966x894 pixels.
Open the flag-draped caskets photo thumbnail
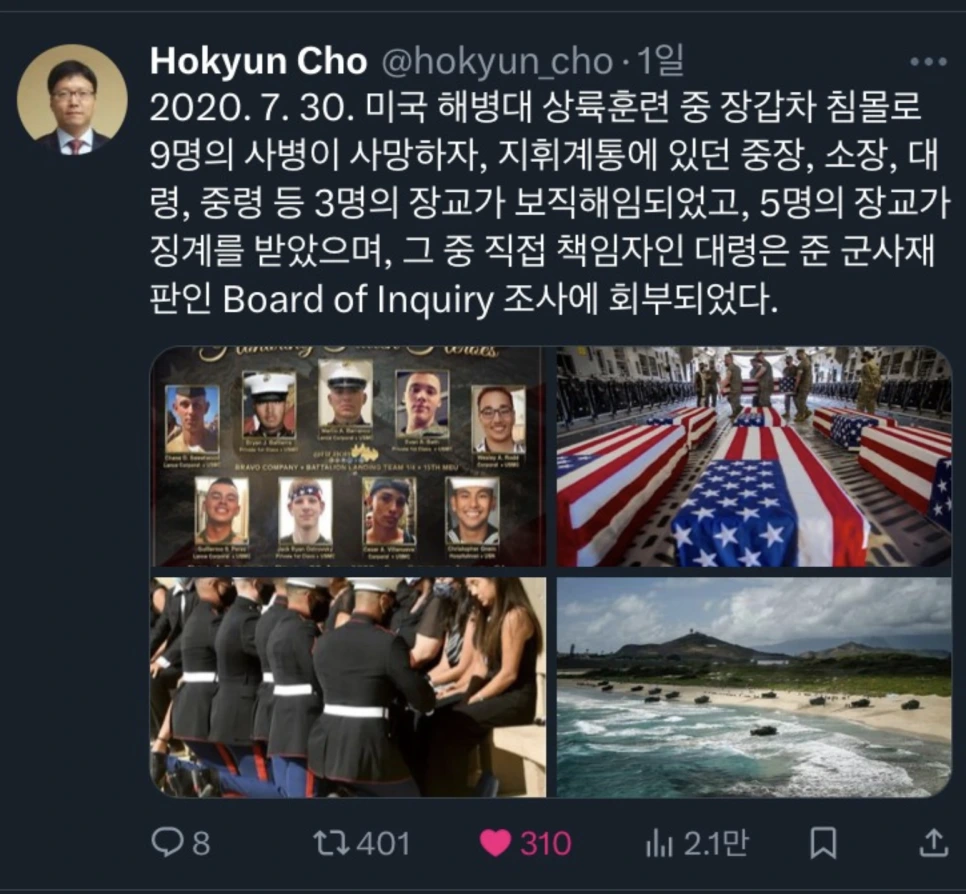point(754,457)
